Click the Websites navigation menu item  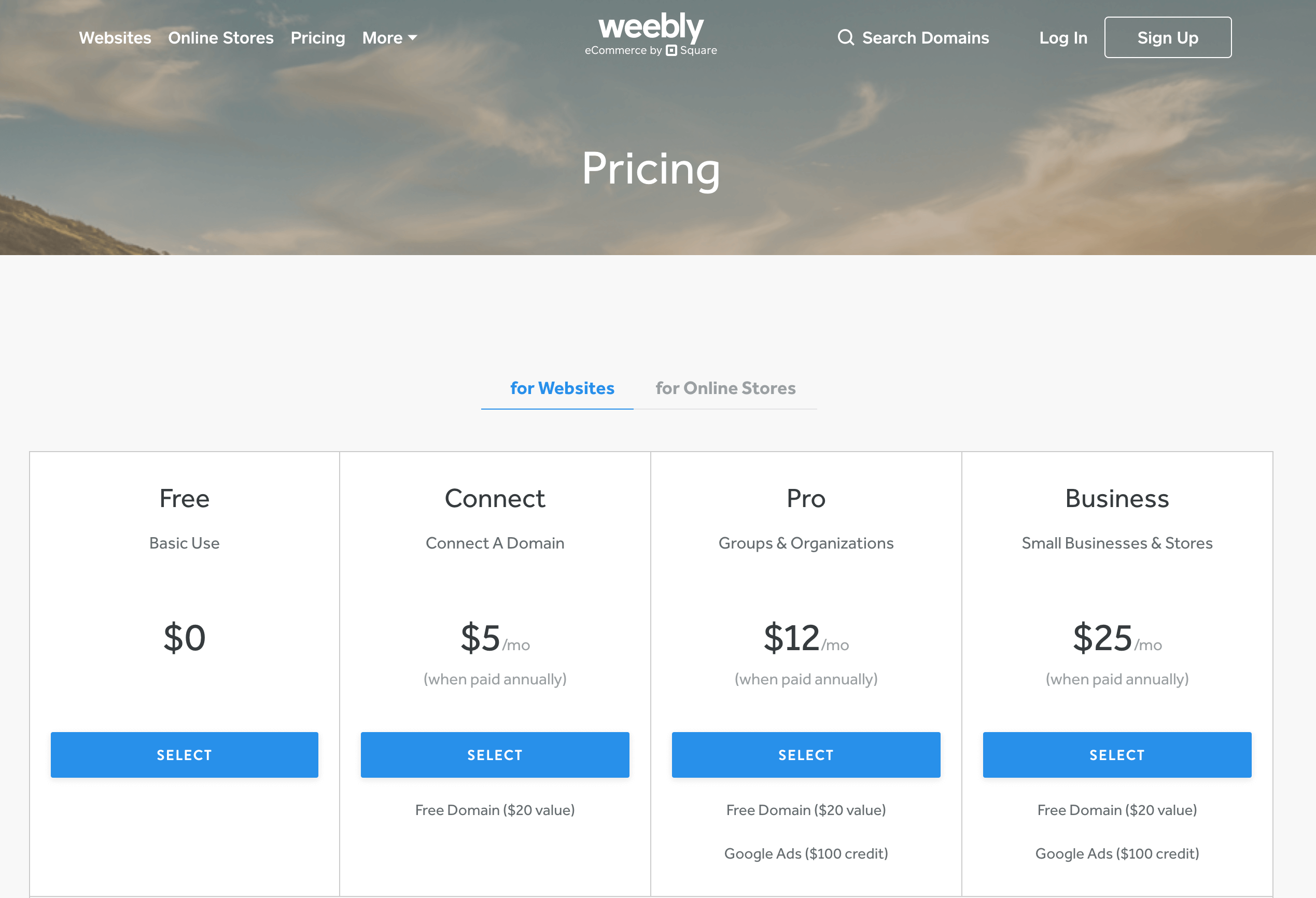(x=114, y=37)
